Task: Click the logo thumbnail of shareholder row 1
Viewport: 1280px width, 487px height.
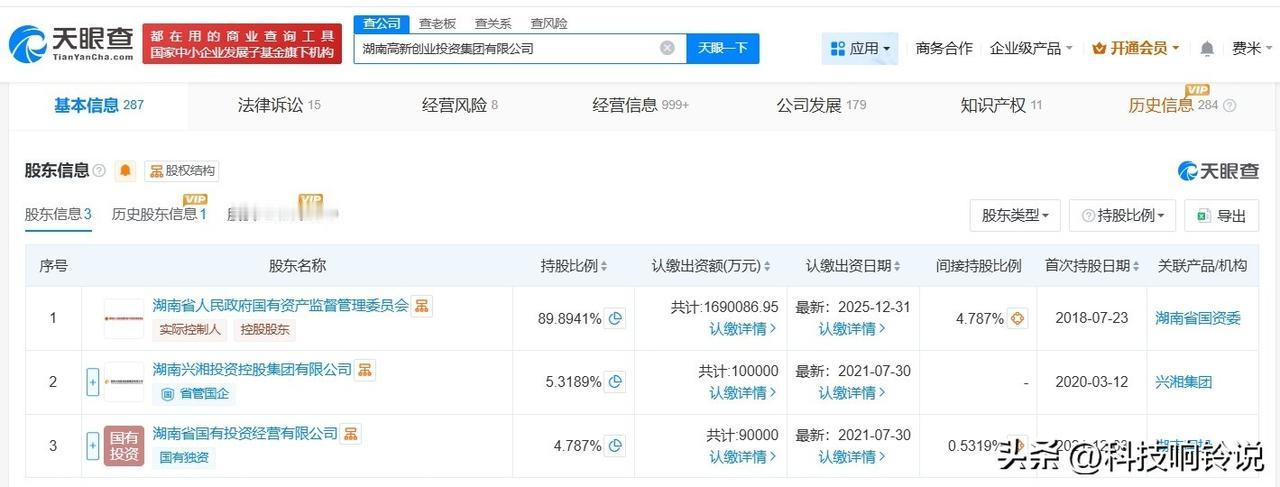Action: [x=124, y=318]
